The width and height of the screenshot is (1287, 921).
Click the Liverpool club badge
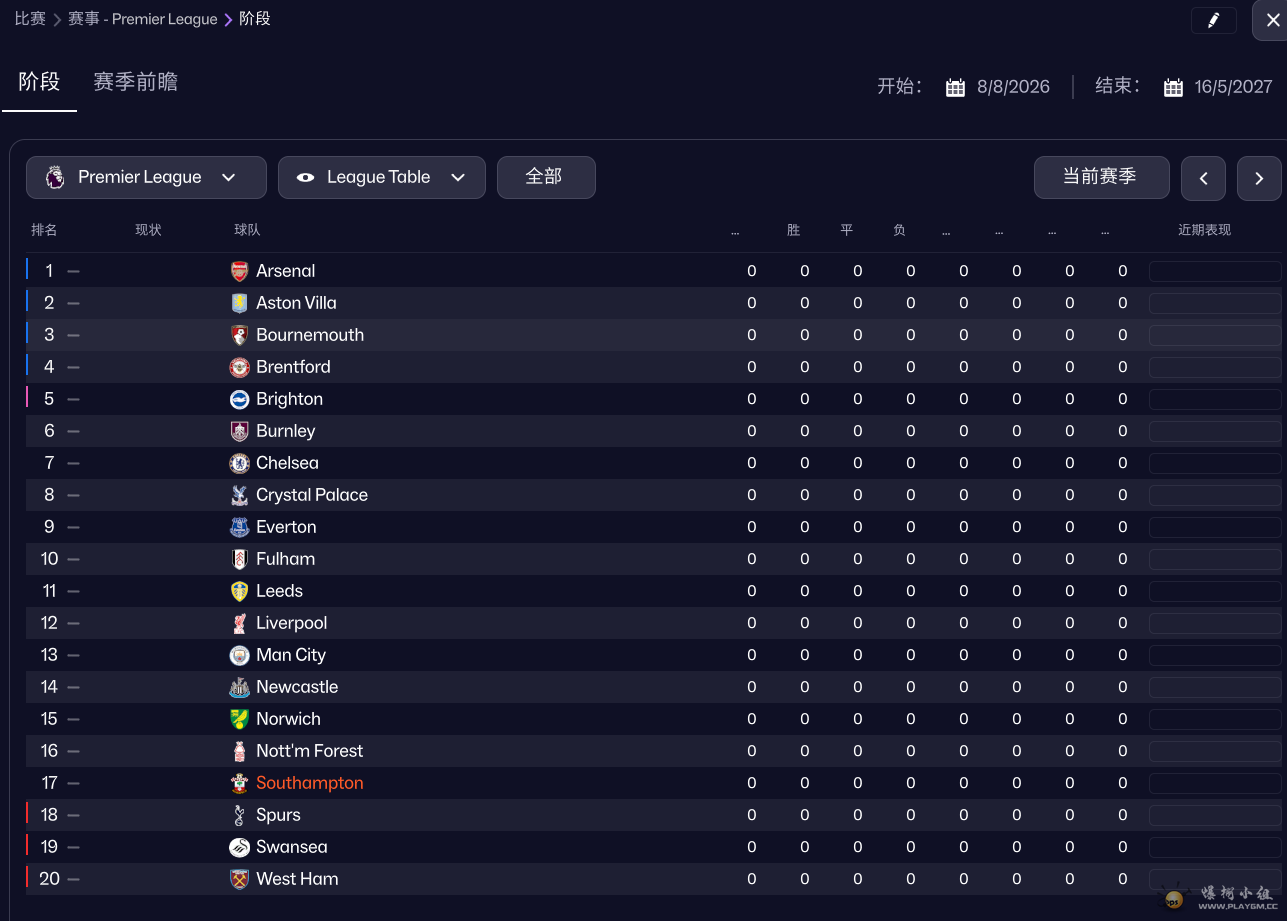click(x=239, y=623)
